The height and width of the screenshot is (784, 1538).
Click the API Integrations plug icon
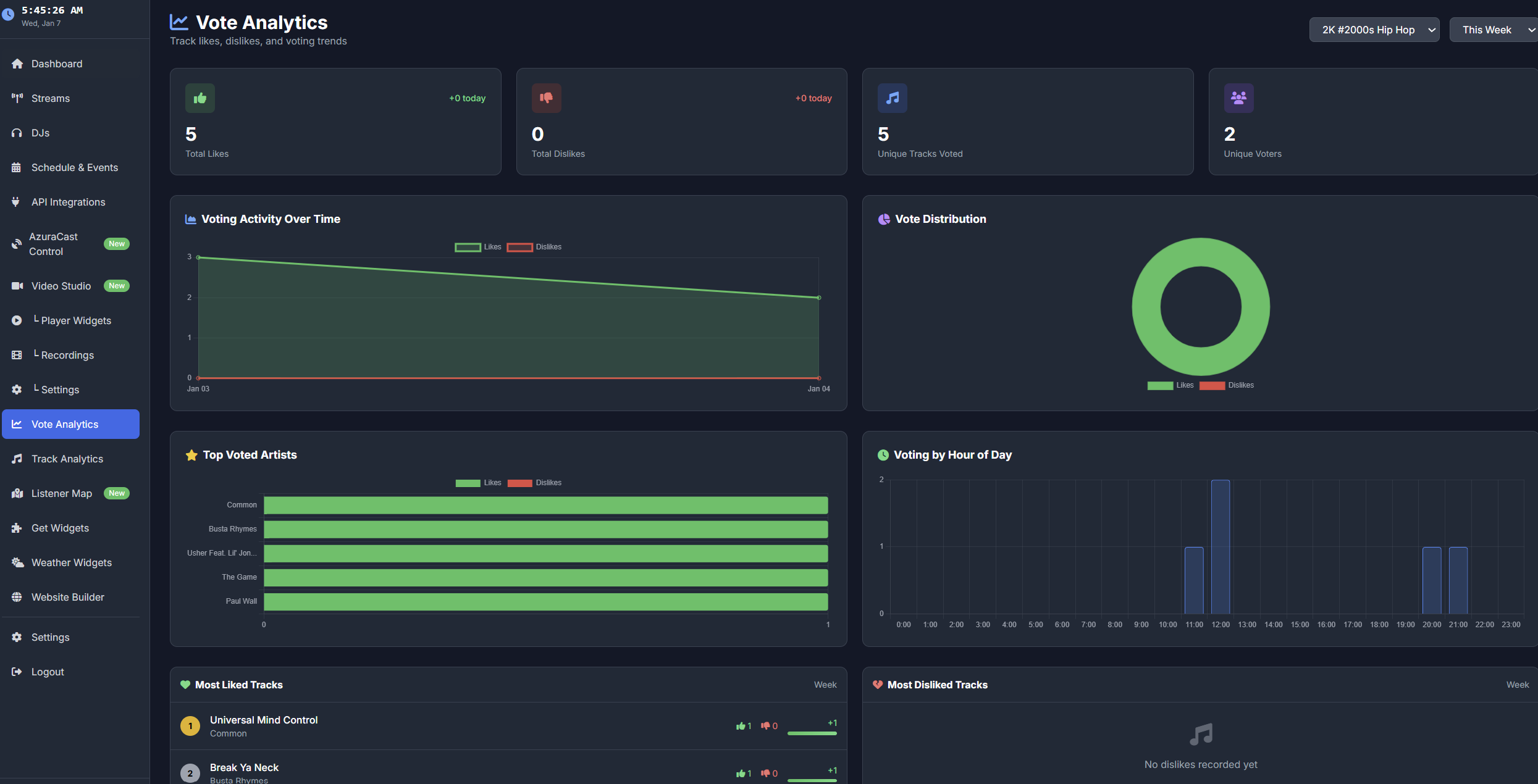point(17,202)
